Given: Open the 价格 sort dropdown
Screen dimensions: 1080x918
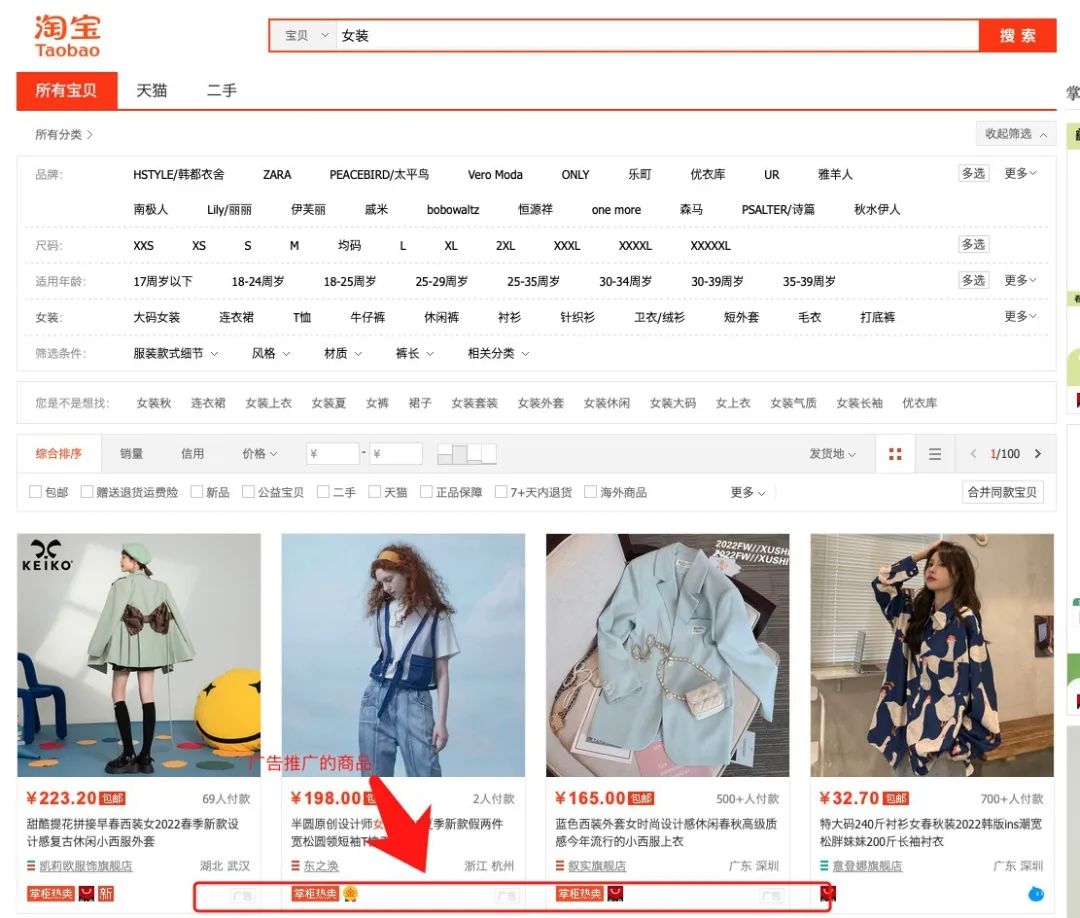Looking at the screenshot, I should pos(260,454).
